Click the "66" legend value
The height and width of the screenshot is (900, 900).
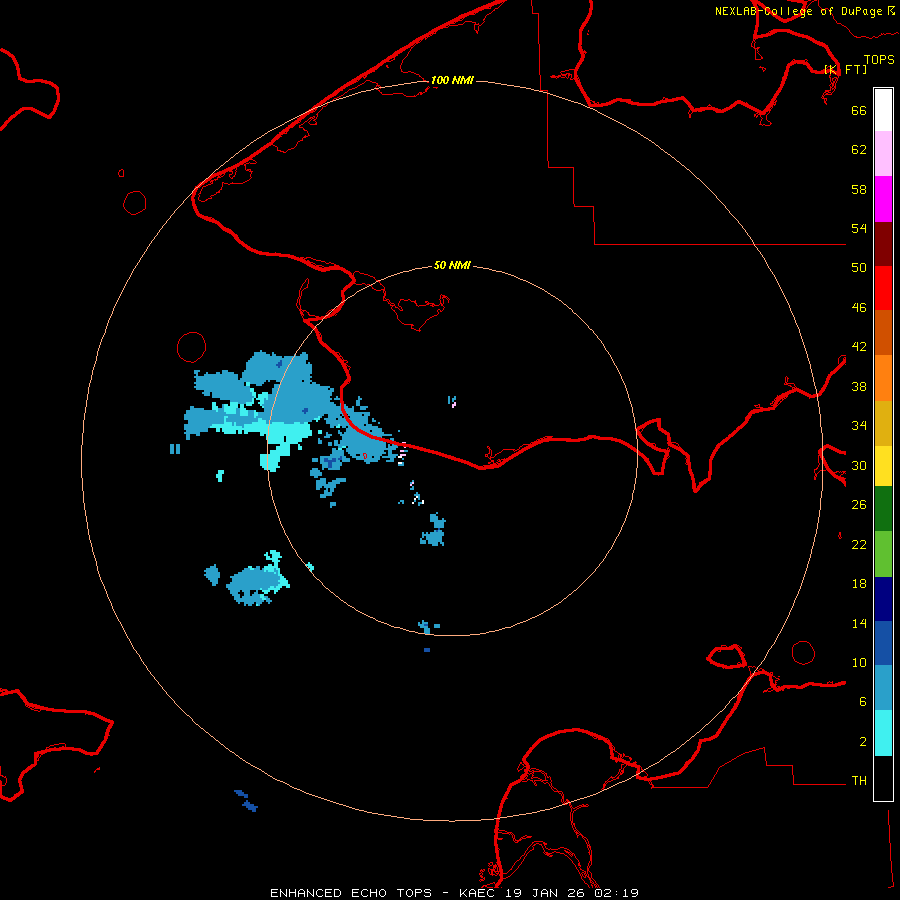(859, 110)
